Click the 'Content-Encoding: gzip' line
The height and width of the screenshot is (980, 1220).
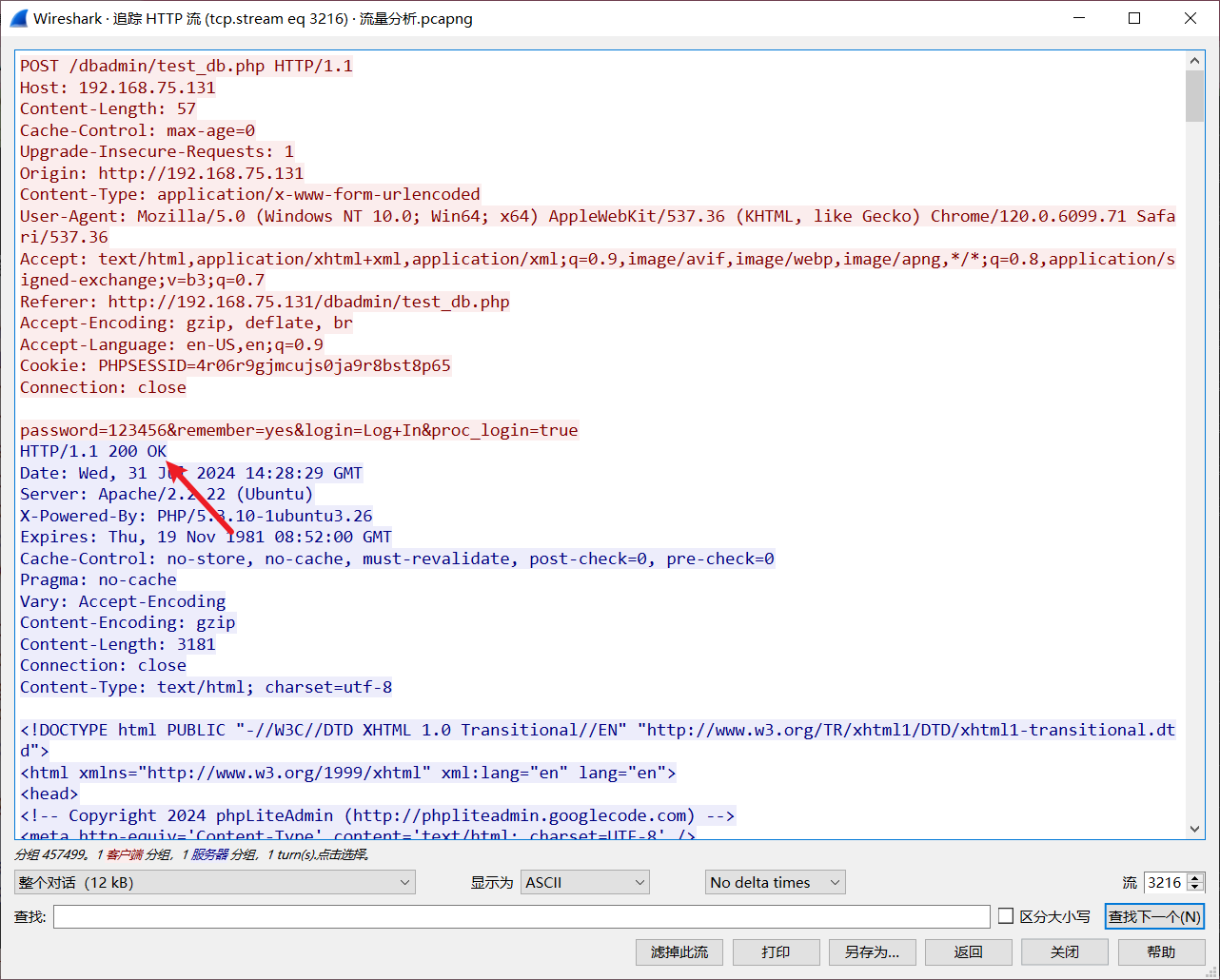coord(128,622)
